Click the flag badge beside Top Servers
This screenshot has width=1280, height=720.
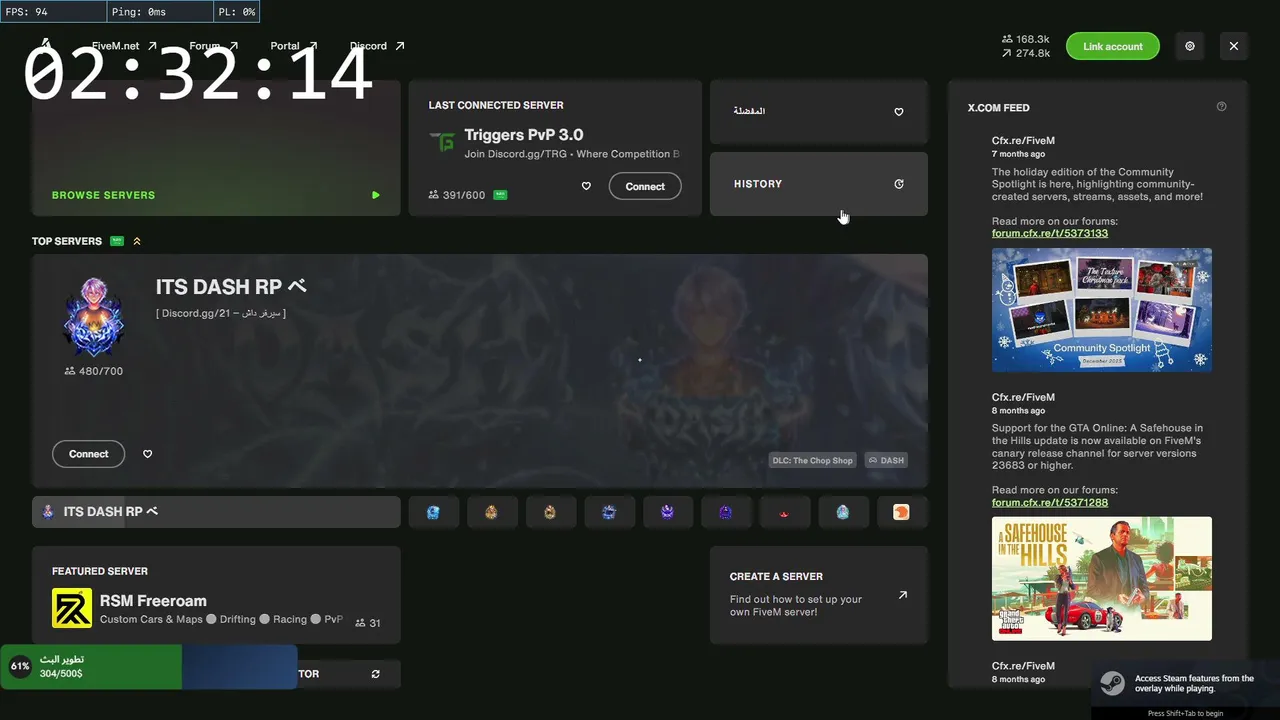[x=117, y=241]
